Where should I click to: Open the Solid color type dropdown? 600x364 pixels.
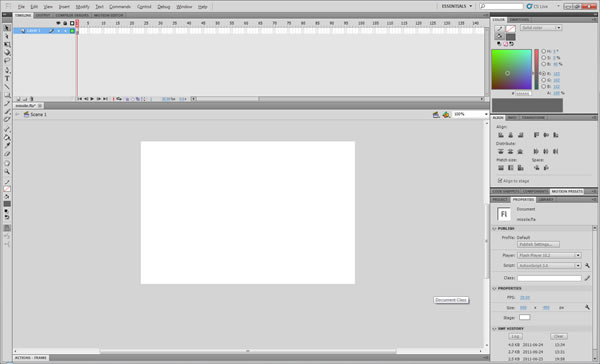pos(541,28)
